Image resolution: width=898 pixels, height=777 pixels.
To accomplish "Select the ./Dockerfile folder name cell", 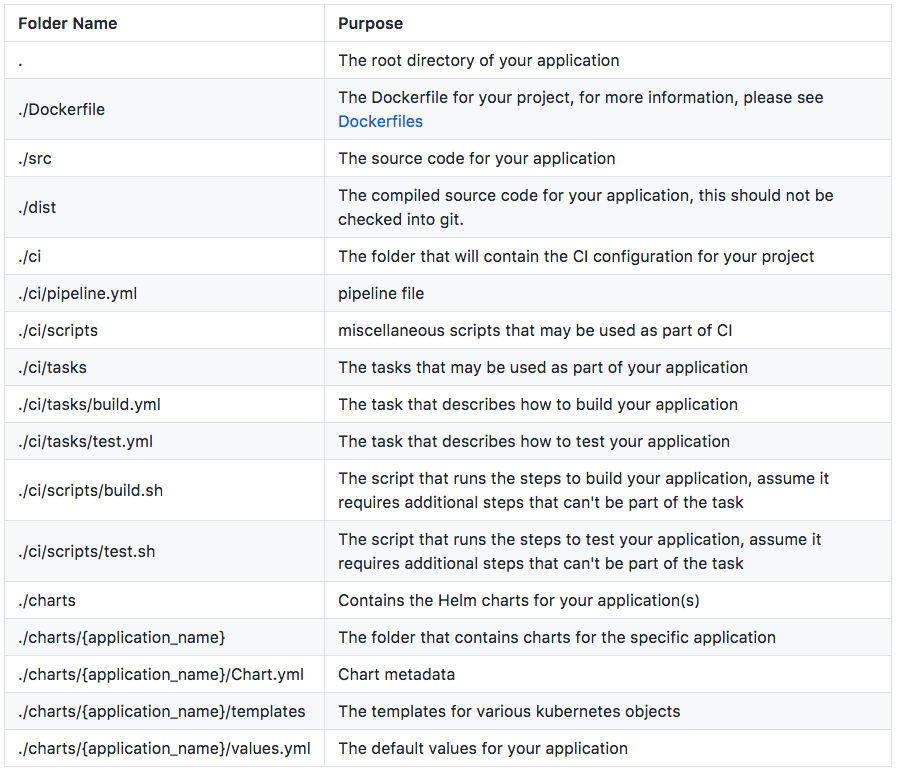I will tap(164, 109).
